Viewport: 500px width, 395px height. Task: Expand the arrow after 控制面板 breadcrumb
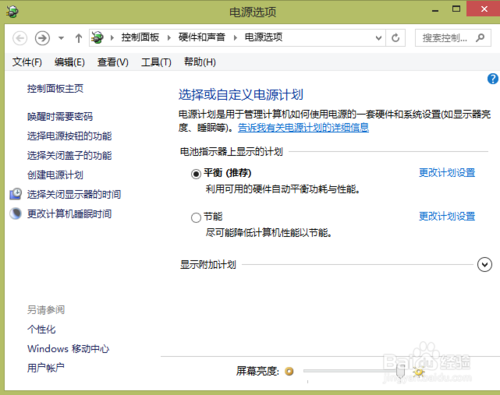coord(169,38)
